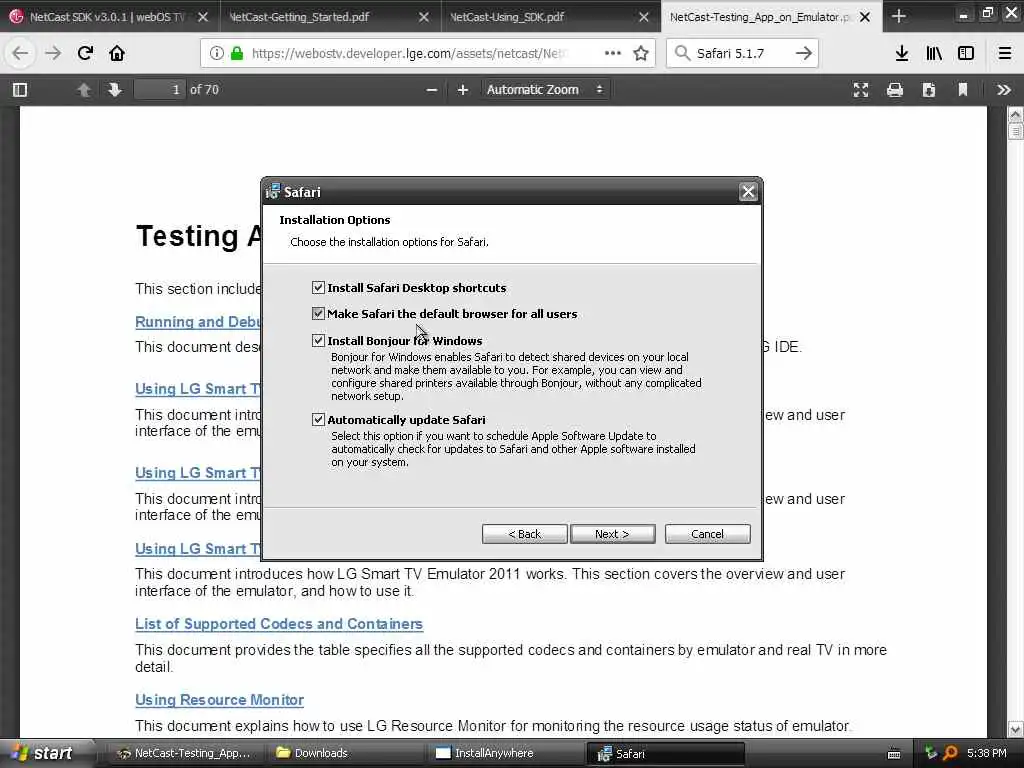Toggle Make Safari the default browser
This screenshot has width=1024, height=768.
(x=318, y=313)
